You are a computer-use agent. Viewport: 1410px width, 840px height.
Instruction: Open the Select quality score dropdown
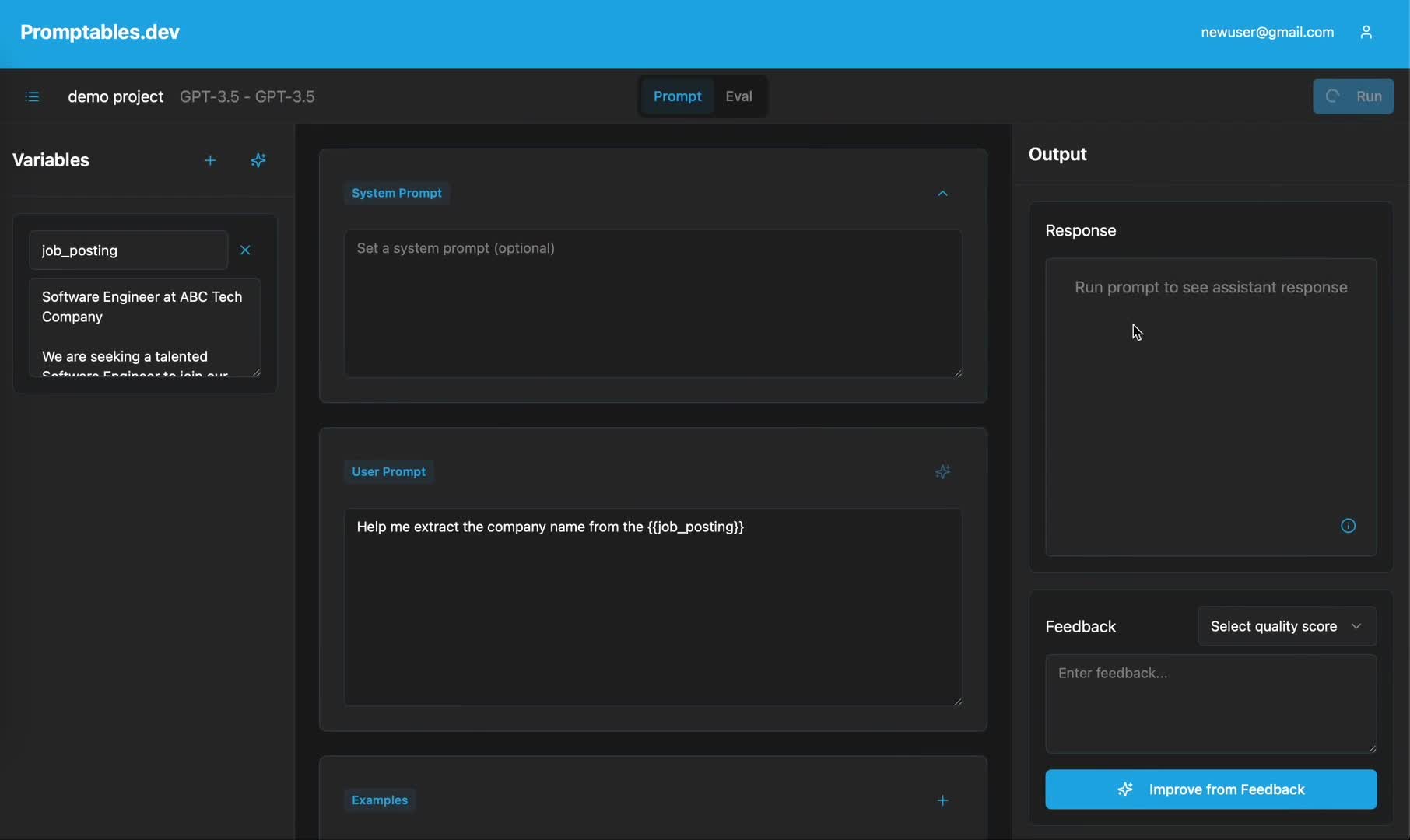1288,626
